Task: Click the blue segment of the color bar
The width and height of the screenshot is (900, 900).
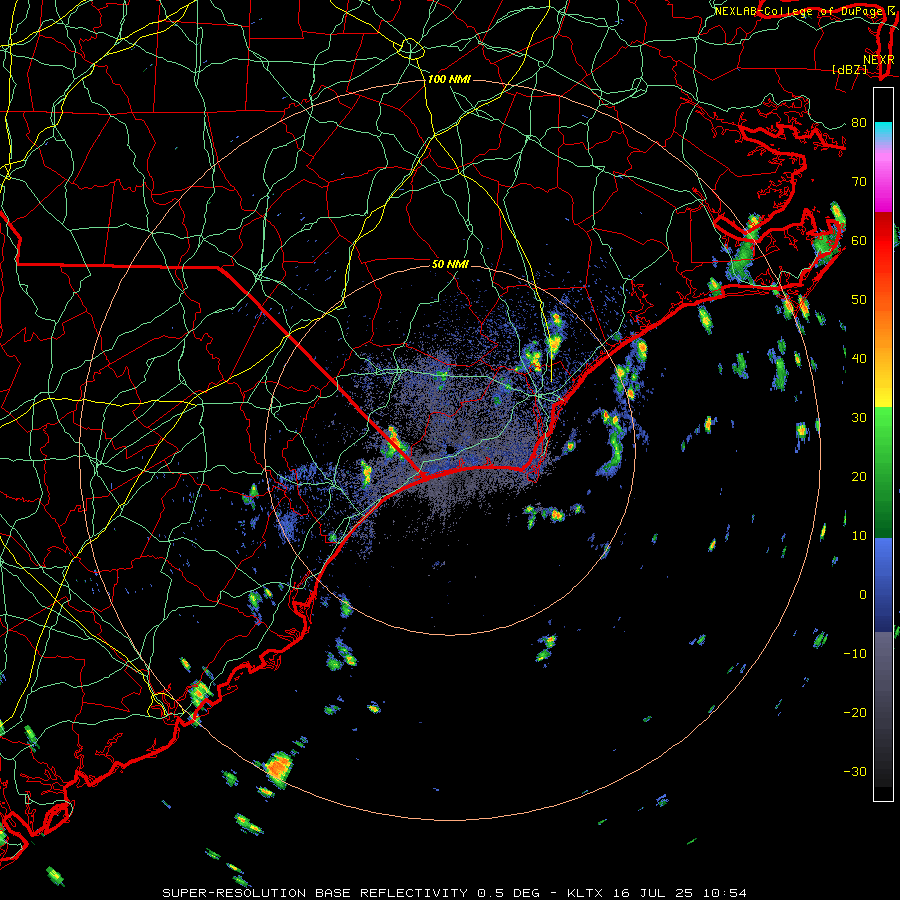Action: pyautogui.click(x=883, y=585)
